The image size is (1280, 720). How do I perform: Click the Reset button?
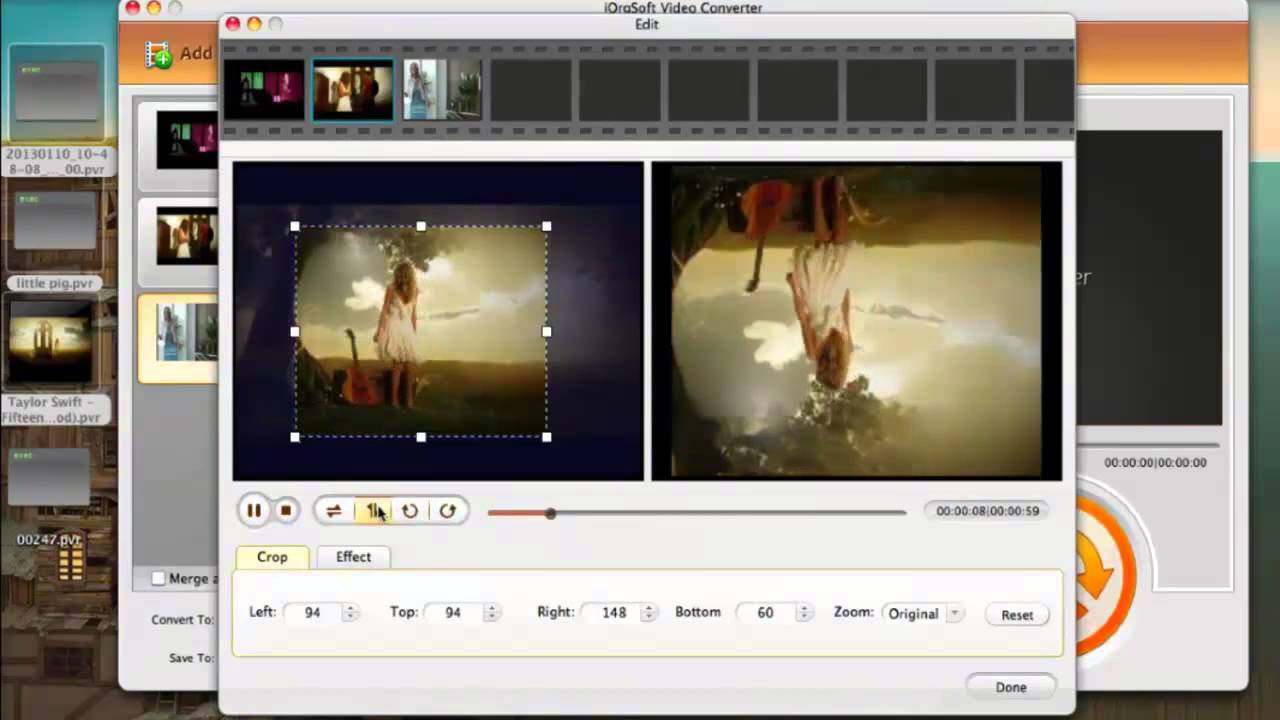pyautogui.click(x=1017, y=615)
